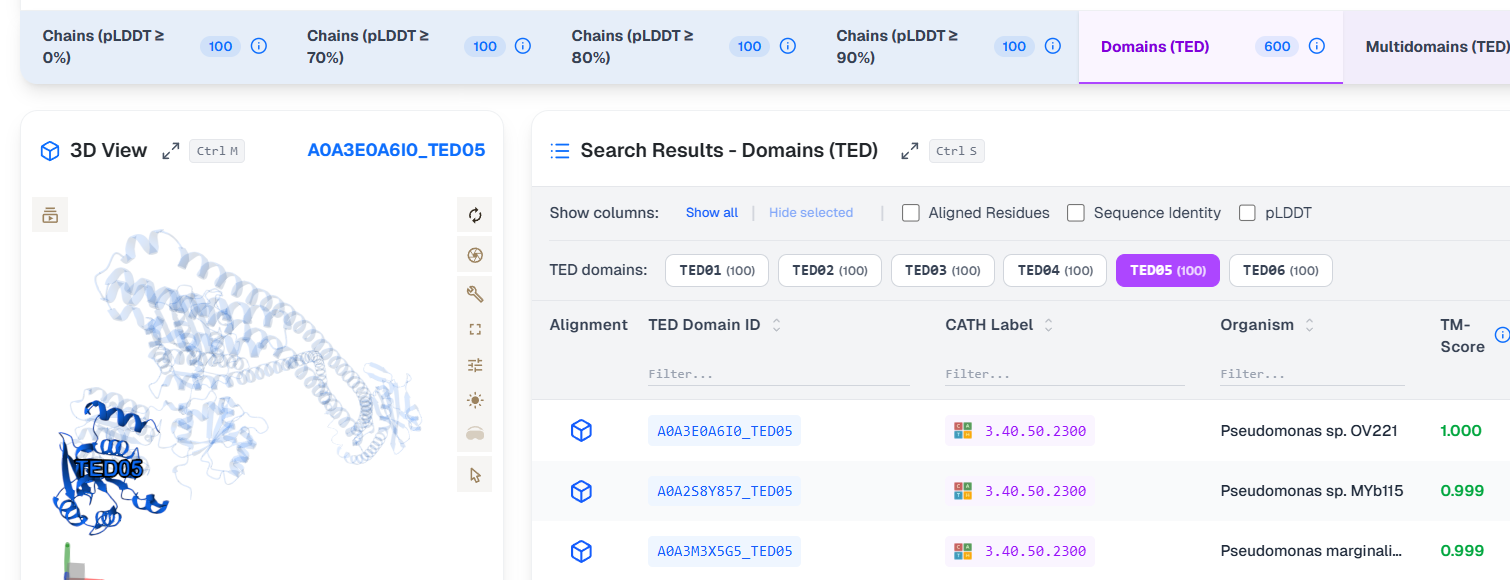1510x580 pixels.
Task: Click the Pseudomonas sp. OV221 organism cell
Action: 1309,431
